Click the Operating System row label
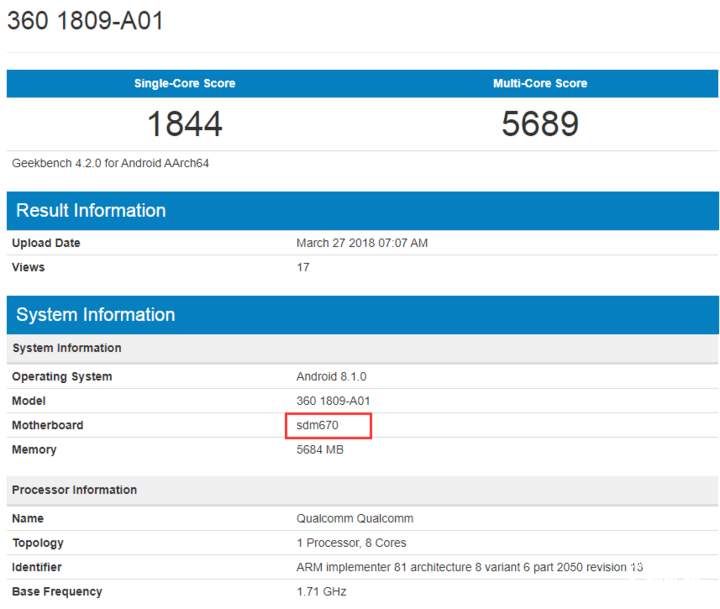 (62, 377)
